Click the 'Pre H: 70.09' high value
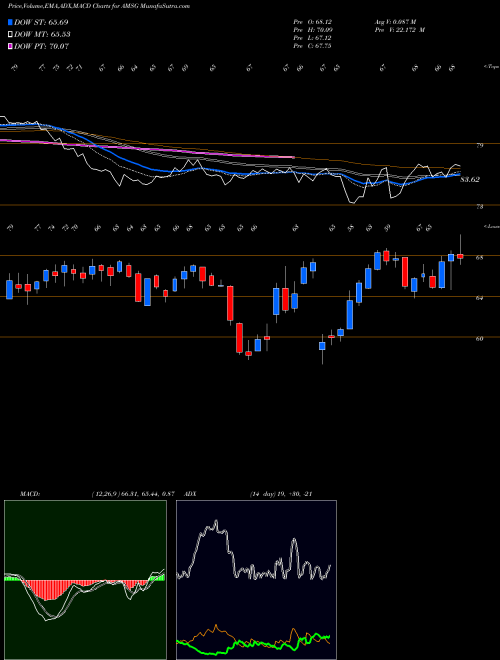The image size is (500, 660). (x=313, y=30)
